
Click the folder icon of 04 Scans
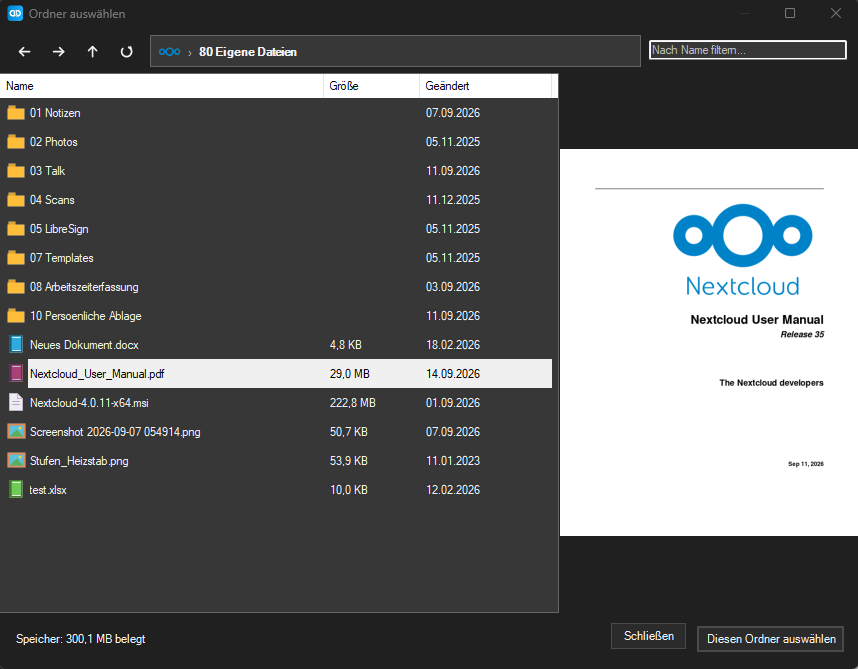pyautogui.click(x=16, y=200)
